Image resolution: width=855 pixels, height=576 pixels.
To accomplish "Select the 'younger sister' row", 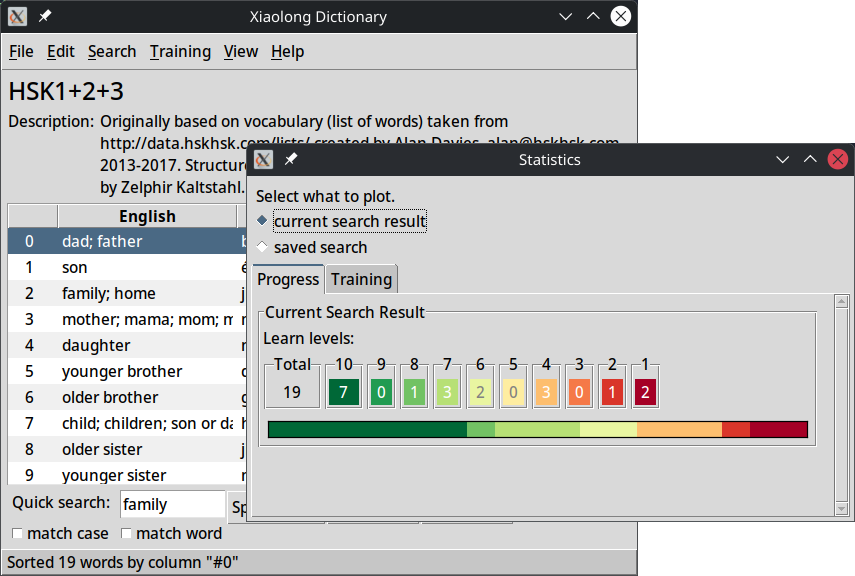I will point(127,475).
